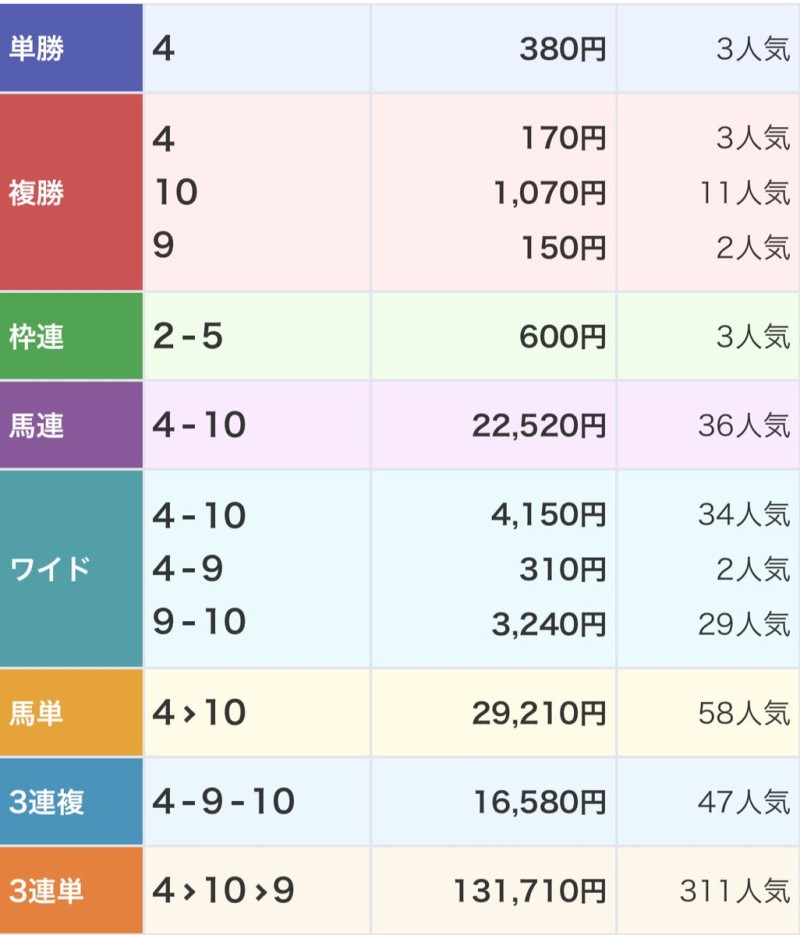Viewport: 800px width, 935px height.
Task: Select the 29,210円 exacta payout
Action: 539,713
